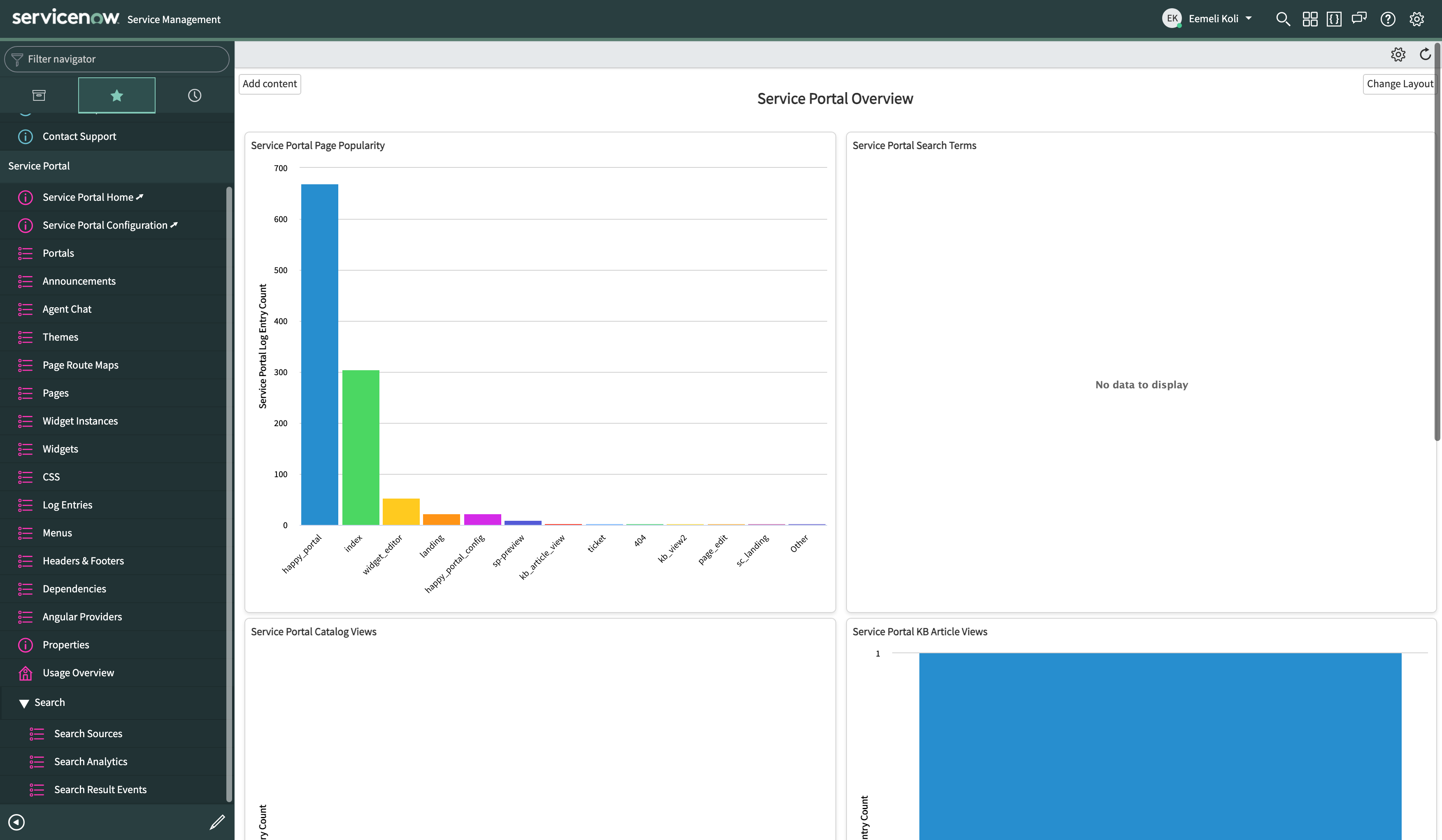Click the EK user avatar
The image size is (1442, 840).
(x=1171, y=18)
